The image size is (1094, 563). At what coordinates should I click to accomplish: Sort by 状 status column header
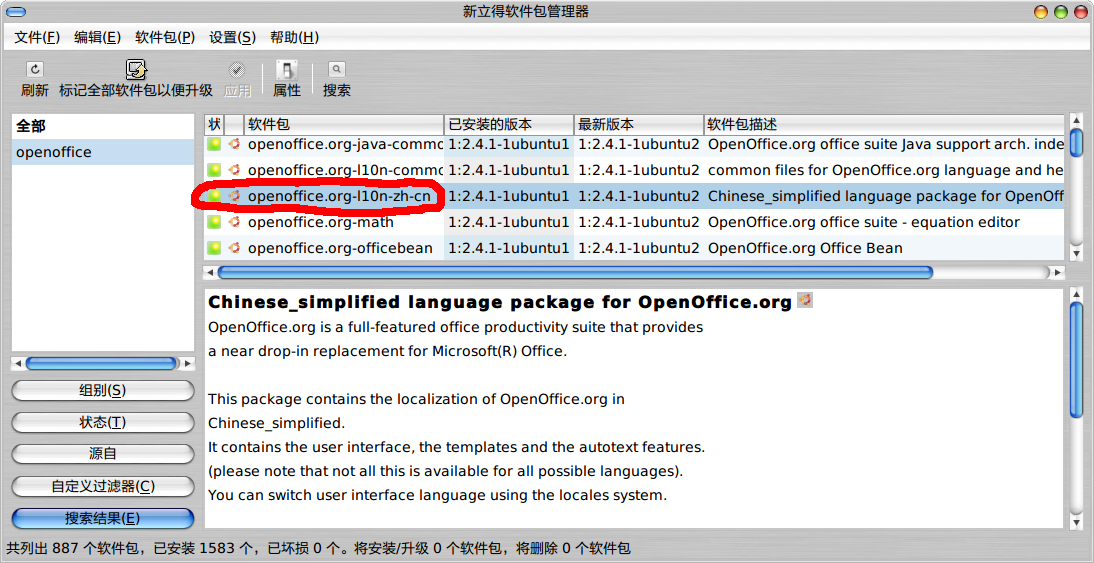(214, 125)
